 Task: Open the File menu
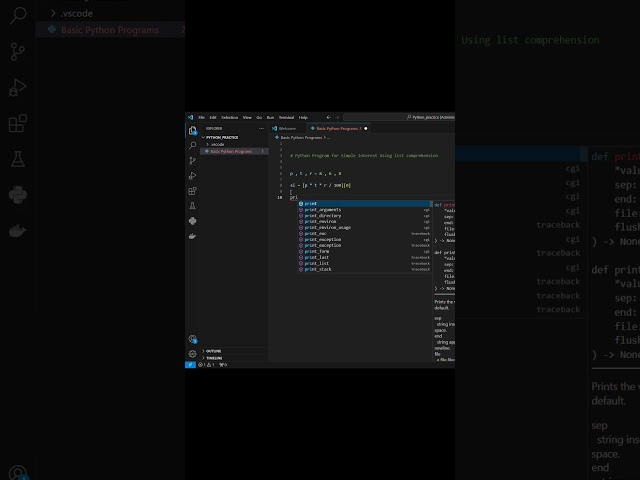pyautogui.click(x=202, y=118)
